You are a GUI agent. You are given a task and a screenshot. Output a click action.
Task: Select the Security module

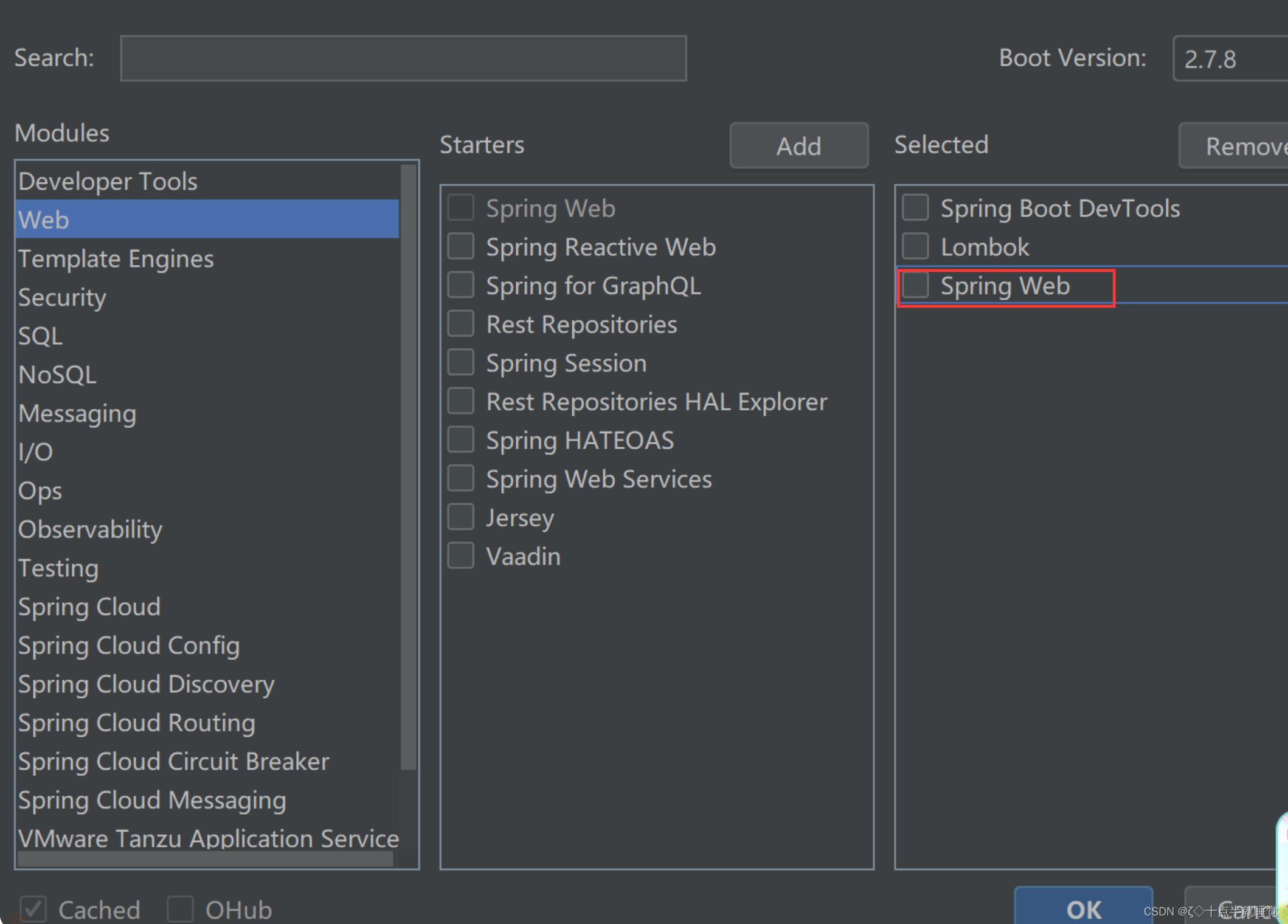click(x=62, y=297)
